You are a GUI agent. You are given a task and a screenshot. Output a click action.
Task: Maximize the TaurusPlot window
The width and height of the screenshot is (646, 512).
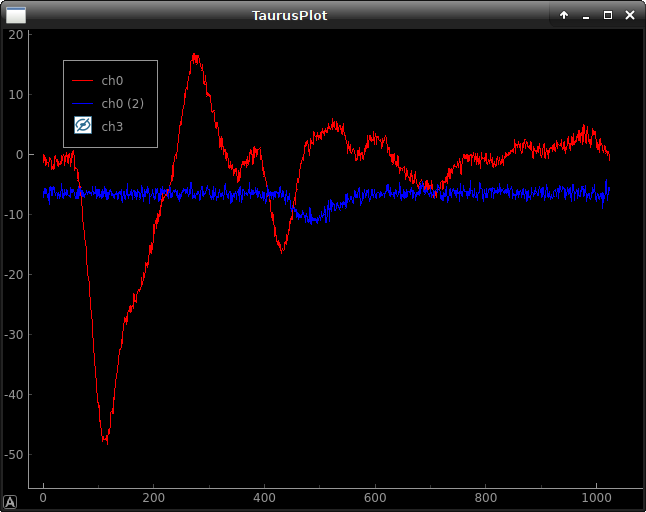pyautogui.click(x=608, y=15)
